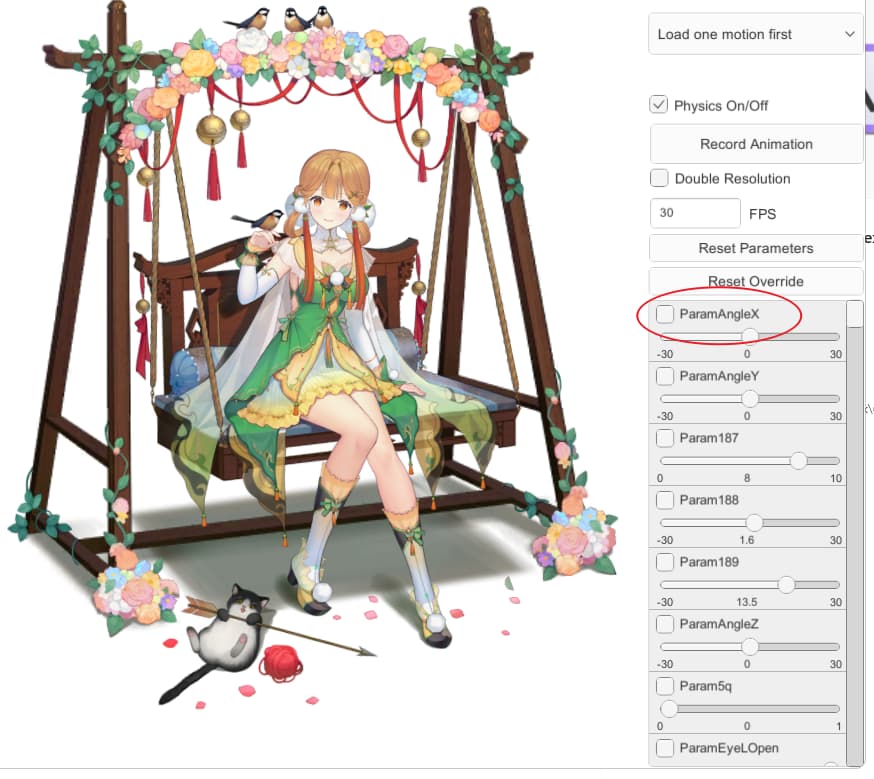Check the Param5q override checkbox
Viewport: 874px width, 779px height.
664,686
